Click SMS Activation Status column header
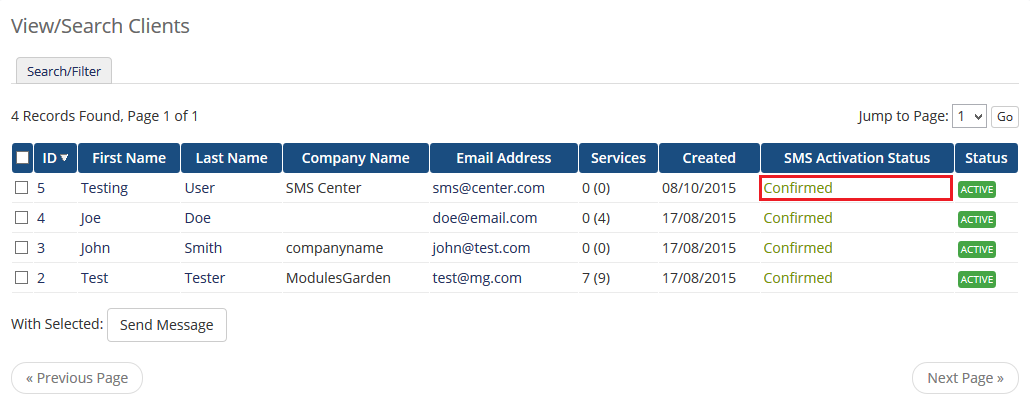 (857, 158)
